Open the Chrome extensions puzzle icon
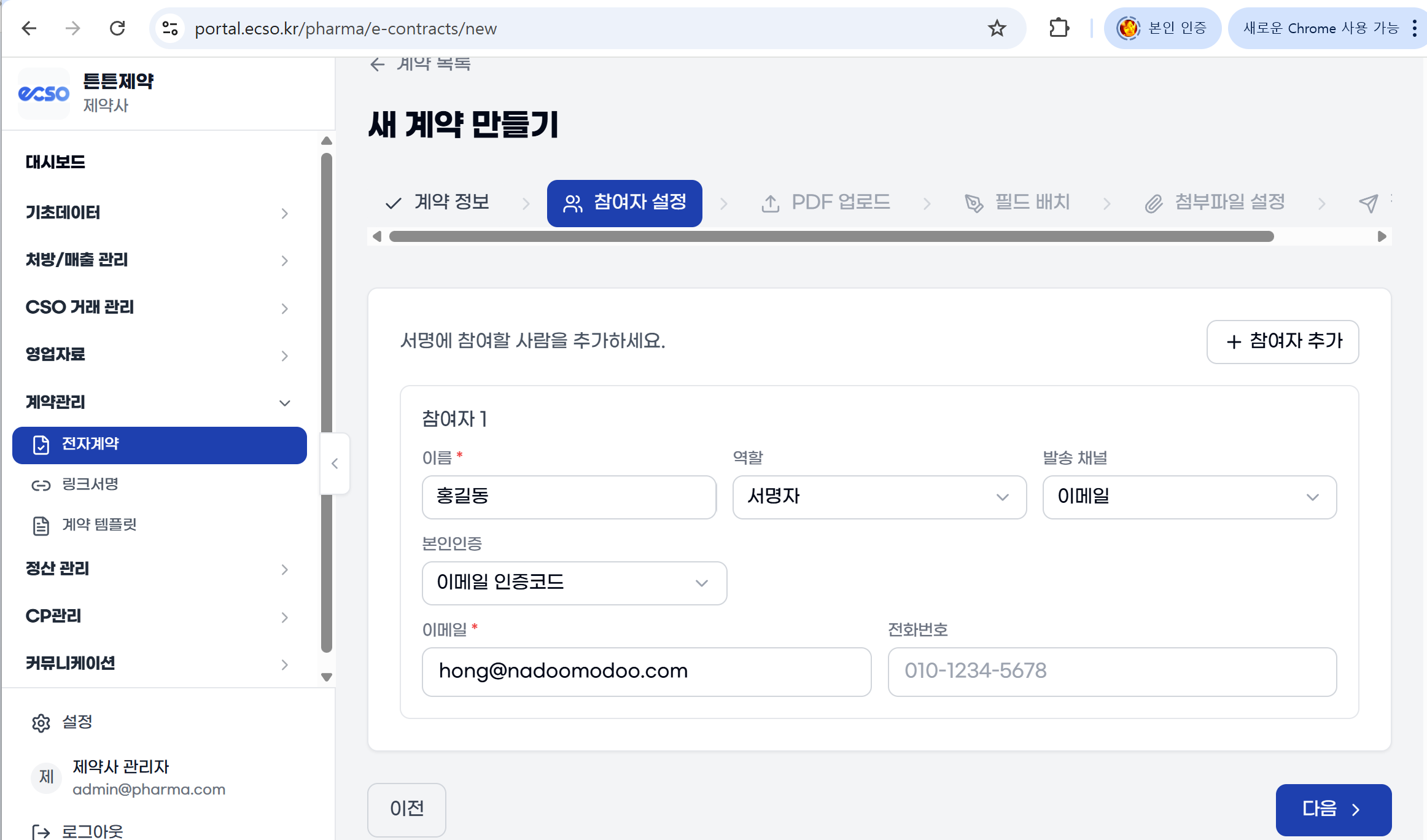The height and width of the screenshot is (840, 1427). coord(1059,28)
